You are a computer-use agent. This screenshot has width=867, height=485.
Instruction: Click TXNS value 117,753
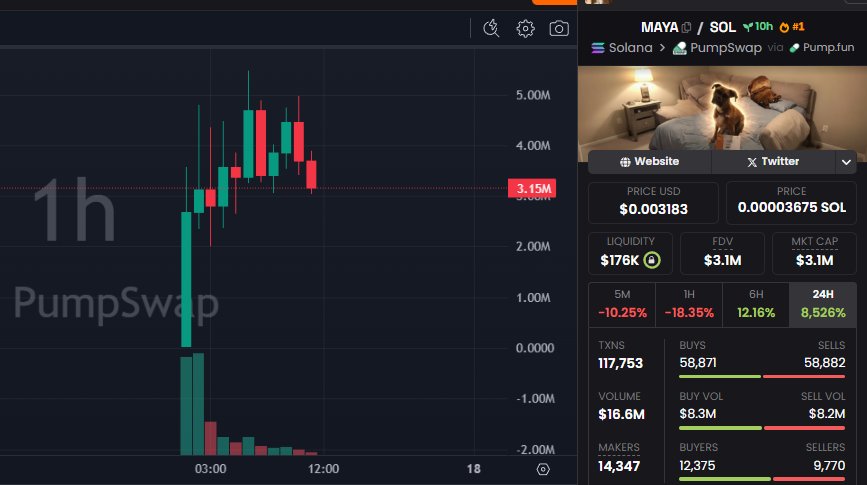click(x=620, y=363)
